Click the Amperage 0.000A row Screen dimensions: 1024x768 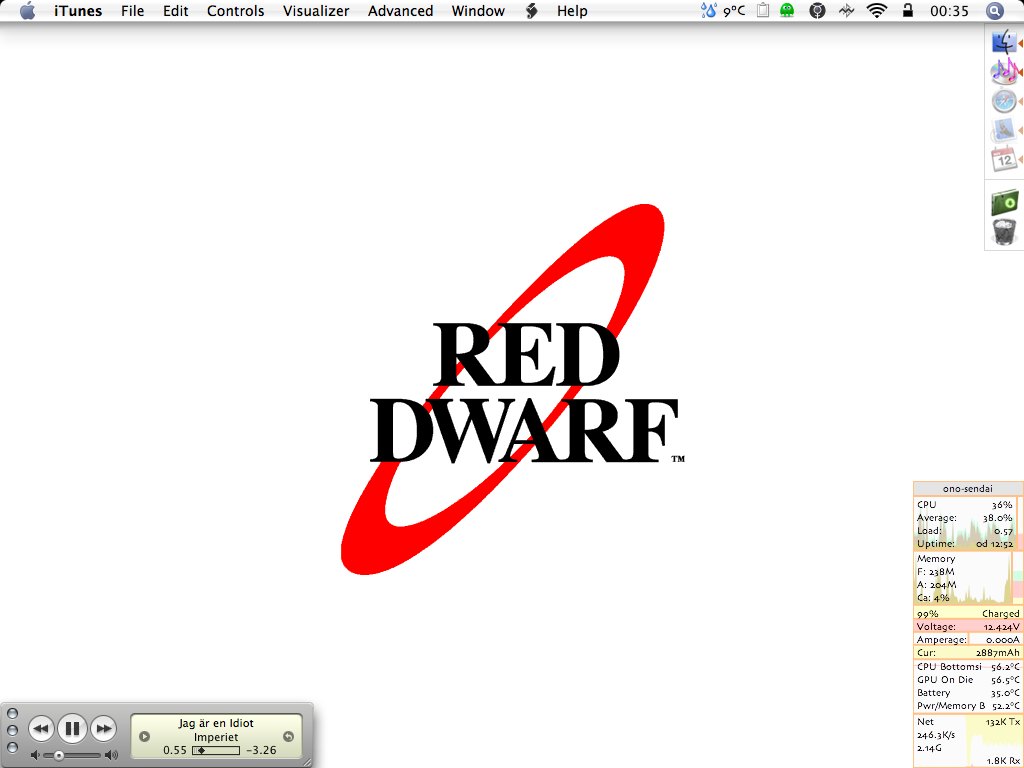968,640
